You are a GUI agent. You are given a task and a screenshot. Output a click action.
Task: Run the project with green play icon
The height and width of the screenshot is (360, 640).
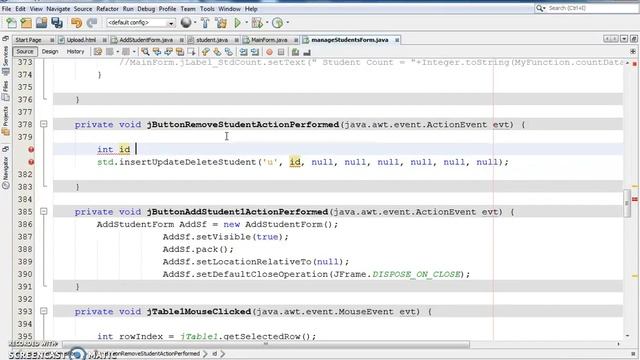tap(237, 23)
